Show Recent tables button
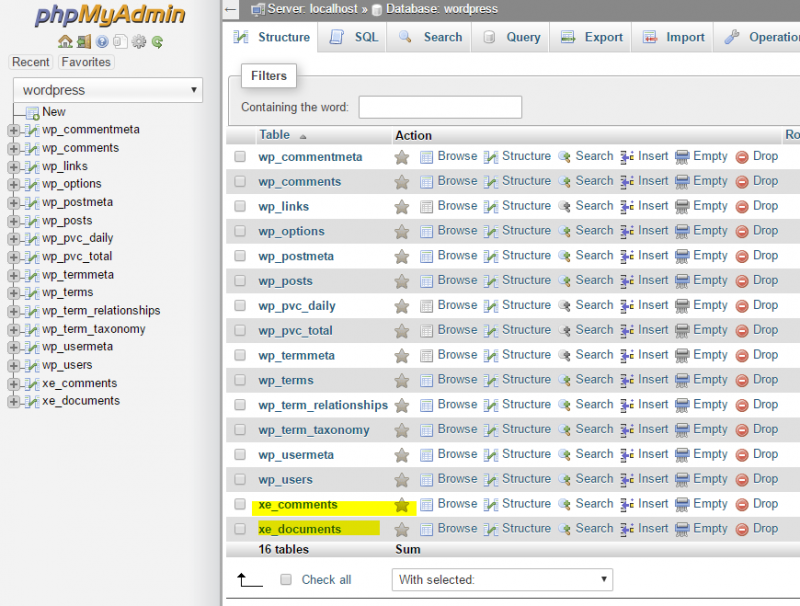 click(x=31, y=62)
